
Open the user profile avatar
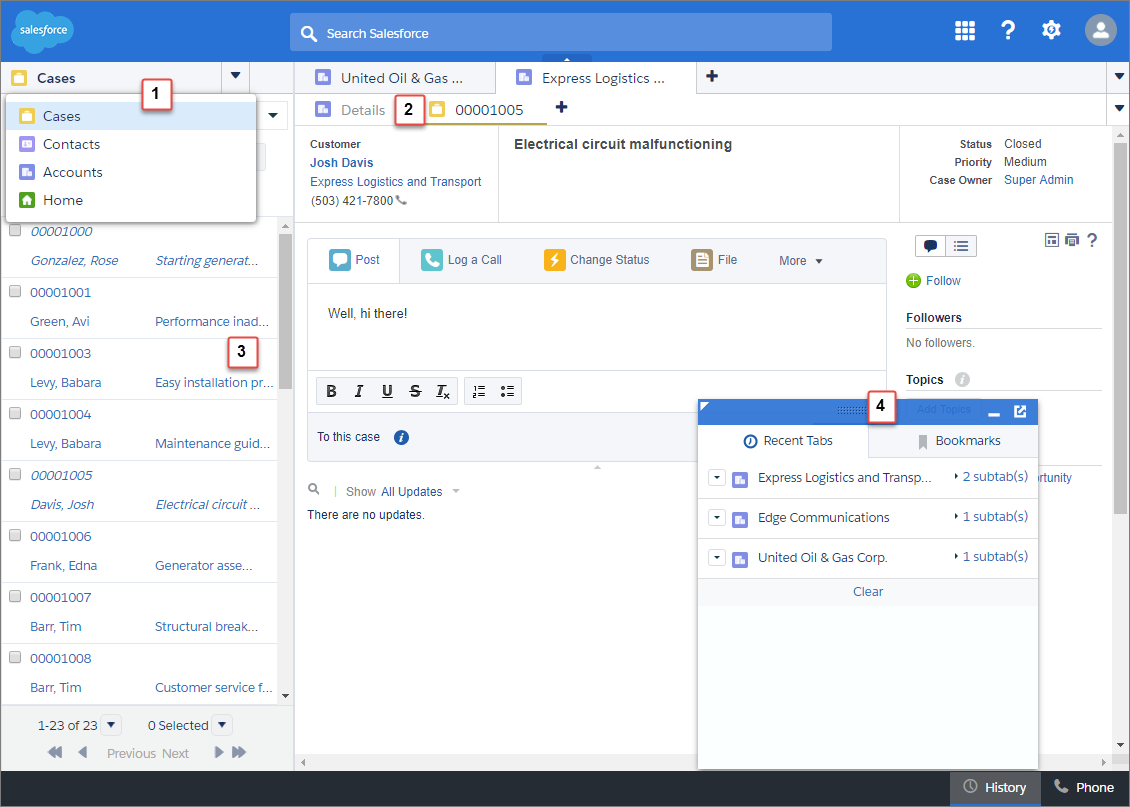click(1100, 30)
